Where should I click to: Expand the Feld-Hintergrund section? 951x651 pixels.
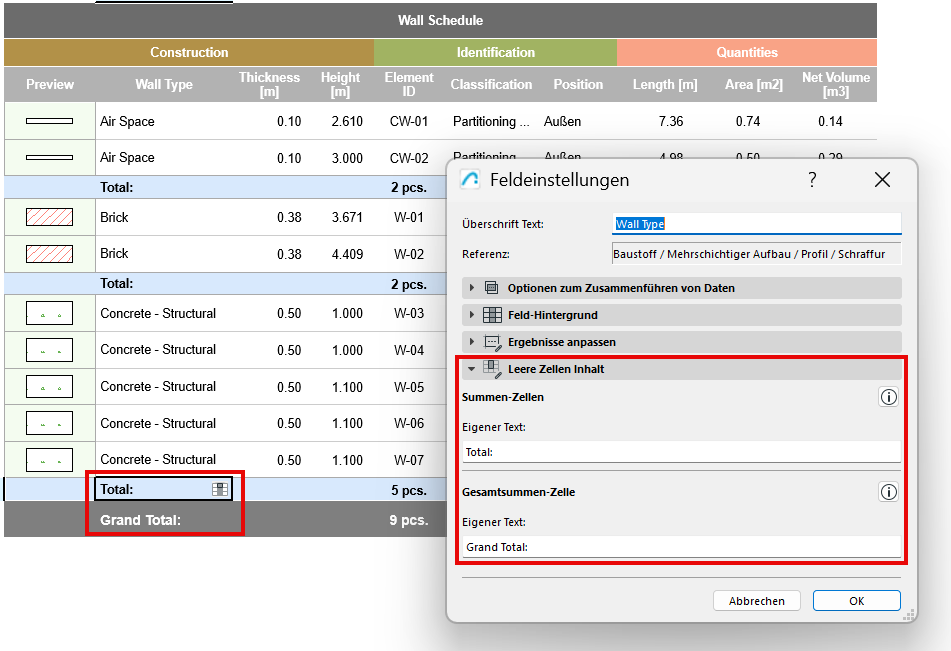click(x=472, y=315)
